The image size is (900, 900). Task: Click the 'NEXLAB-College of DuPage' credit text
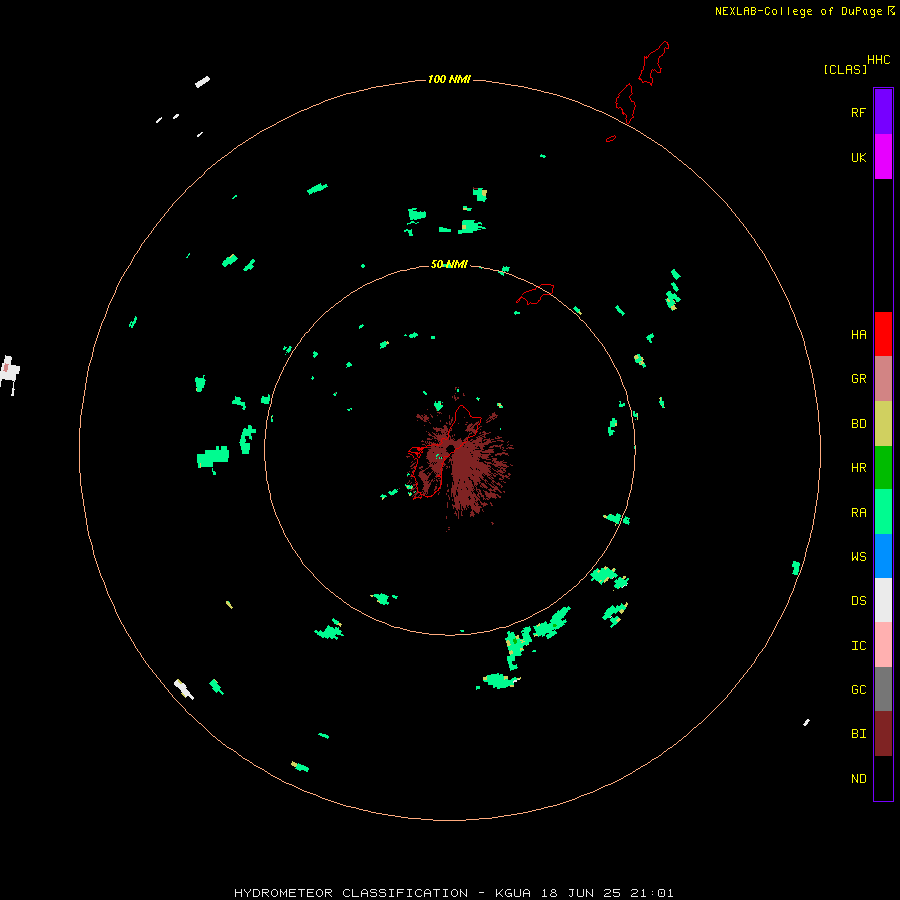tap(800, 11)
